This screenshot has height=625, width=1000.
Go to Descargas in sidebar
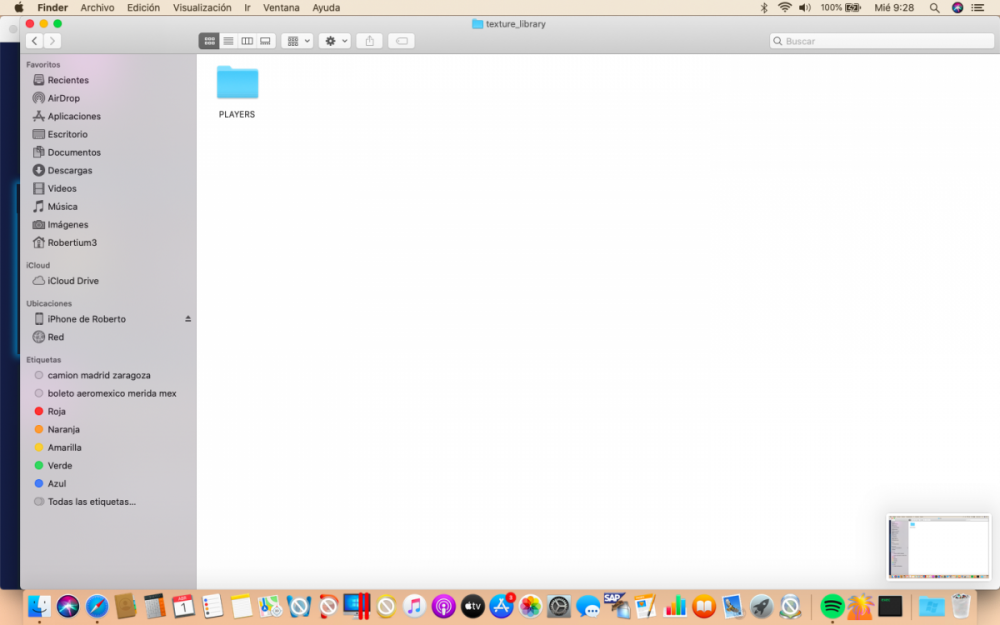69,170
